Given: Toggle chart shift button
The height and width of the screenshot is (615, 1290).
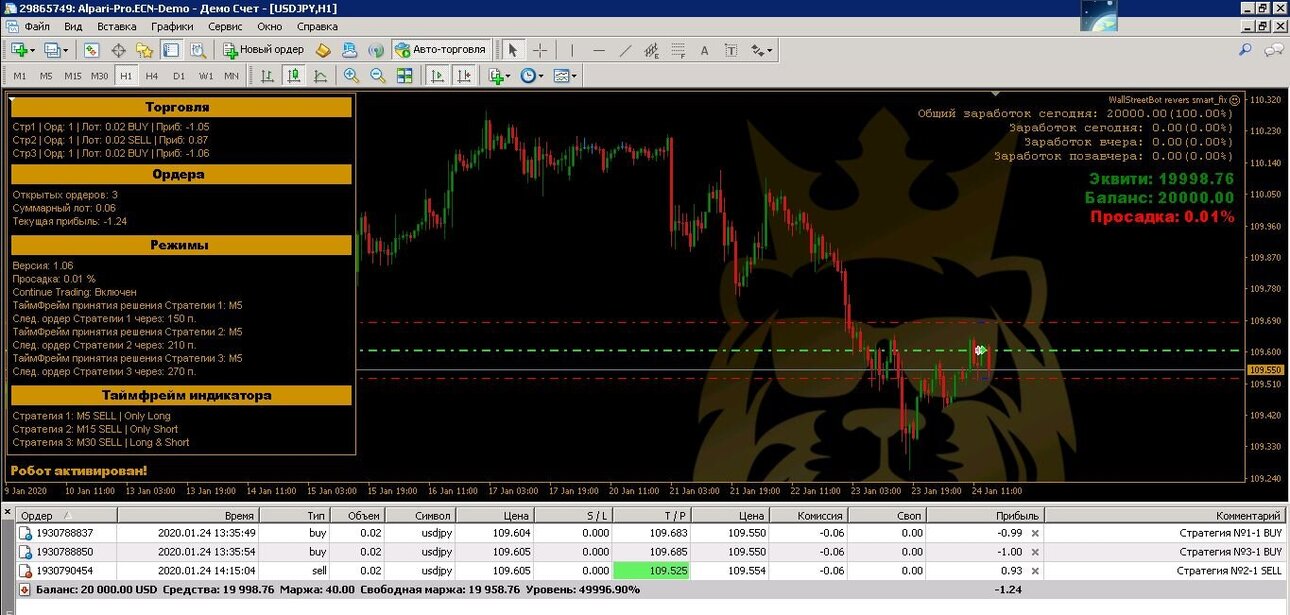Looking at the screenshot, I should (x=464, y=76).
